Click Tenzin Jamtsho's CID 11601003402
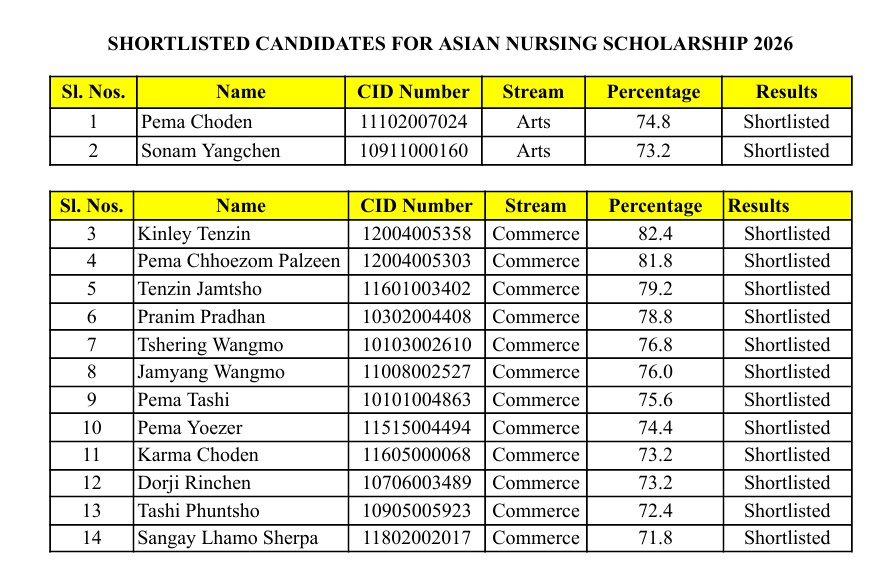The height and width of the screenshot is (571, 885). click(417, 289)
